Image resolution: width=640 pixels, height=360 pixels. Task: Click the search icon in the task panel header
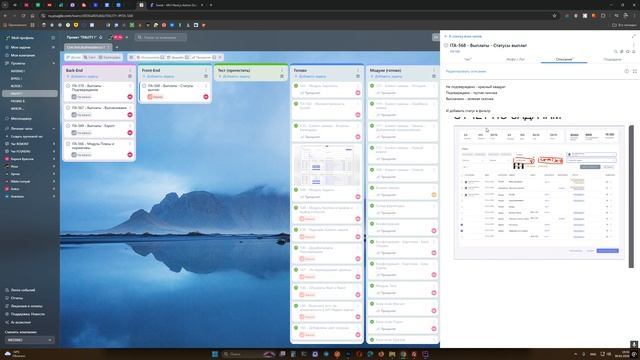pos(616,51)
